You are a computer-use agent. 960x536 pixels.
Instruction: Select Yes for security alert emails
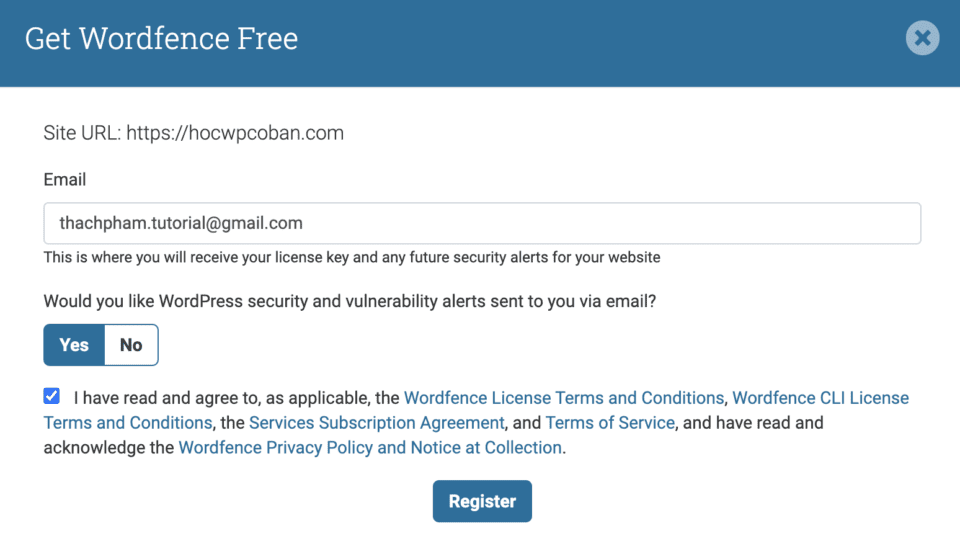[74, 345]
